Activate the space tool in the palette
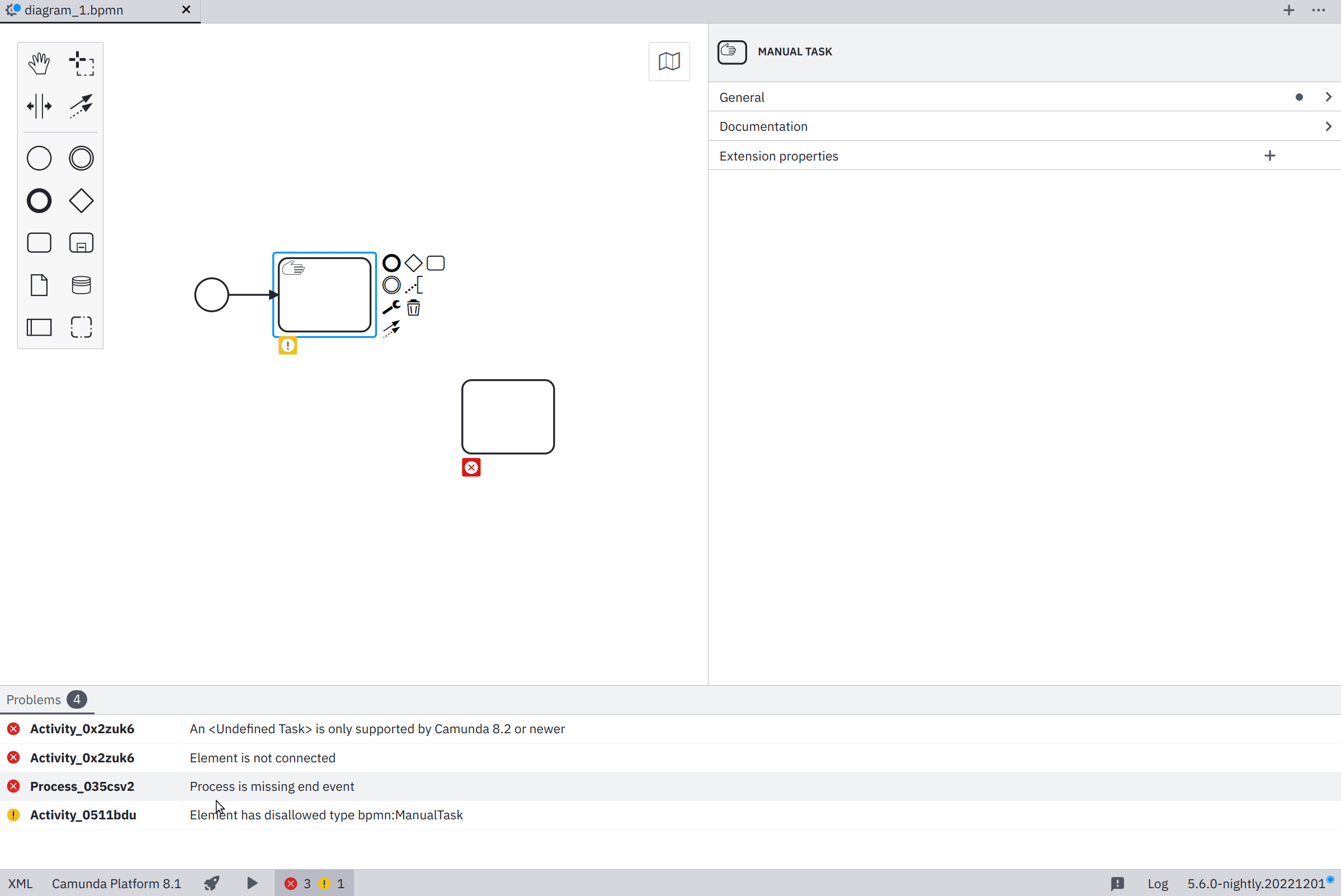Viewport: 1341px width, 896px height. click(39, 105)
